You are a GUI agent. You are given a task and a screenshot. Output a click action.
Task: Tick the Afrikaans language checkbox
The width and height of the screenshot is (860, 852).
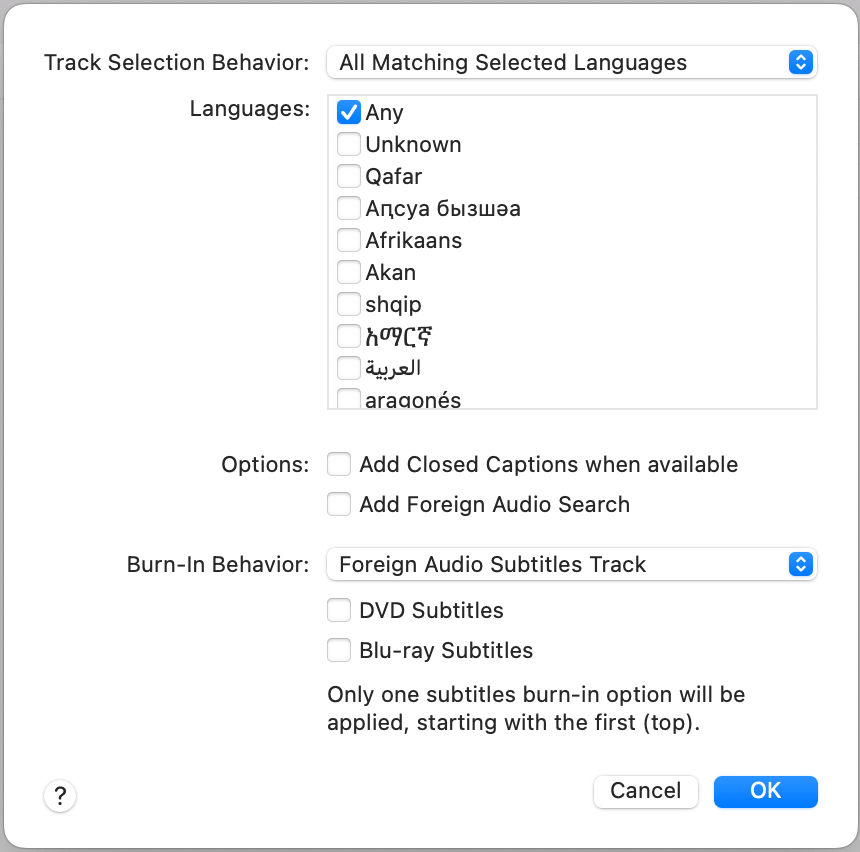349,240
